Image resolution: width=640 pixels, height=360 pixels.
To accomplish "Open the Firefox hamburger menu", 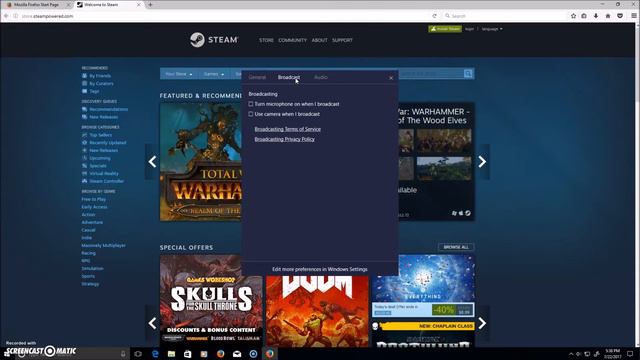I will click(x=633, y=16).
